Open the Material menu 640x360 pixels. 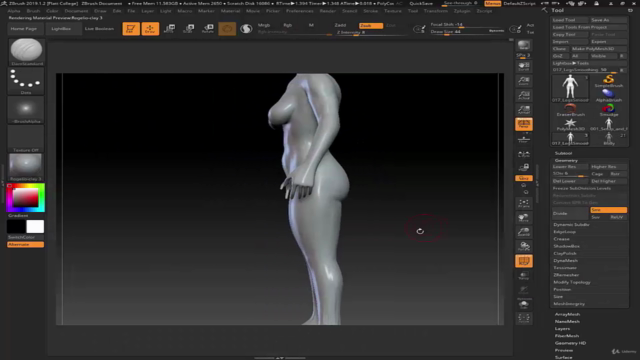pyautogui.click(x=230, y=11)
